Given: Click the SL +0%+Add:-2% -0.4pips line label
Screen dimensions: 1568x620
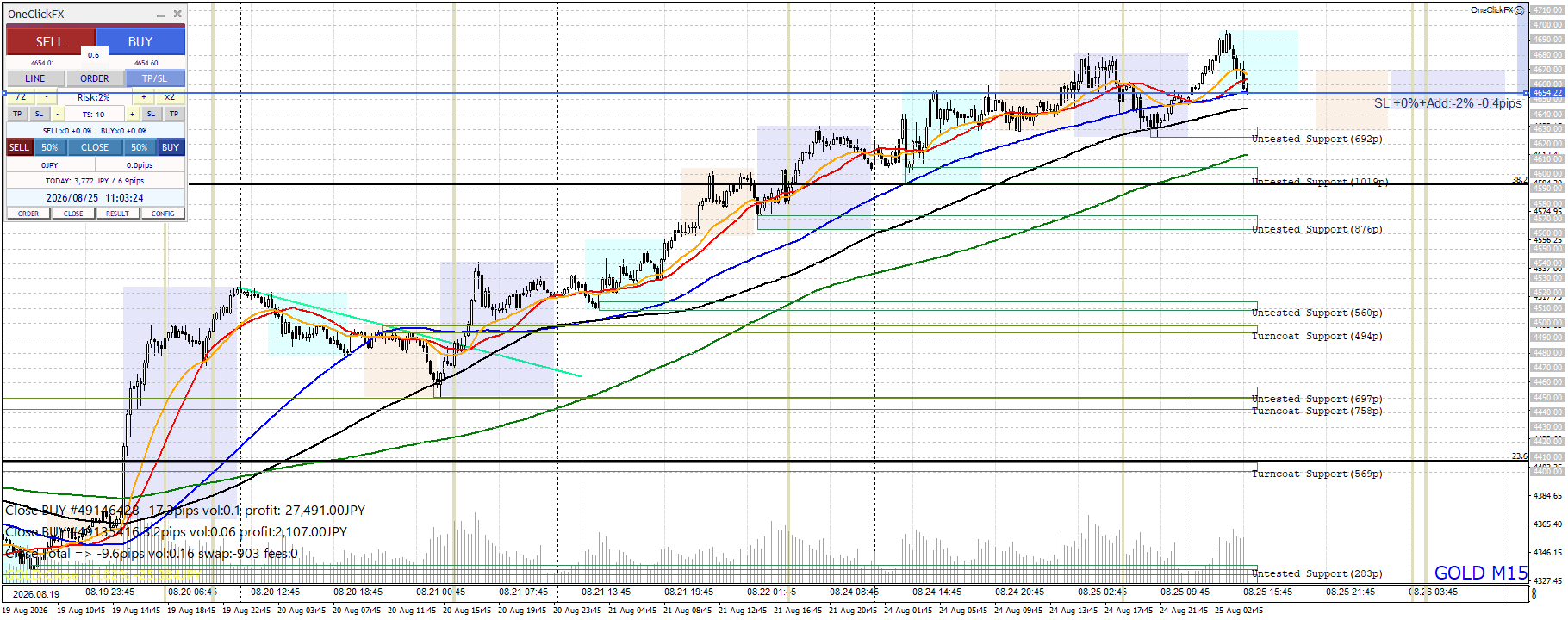Looking at the screenshot, I should point(1447,103).
